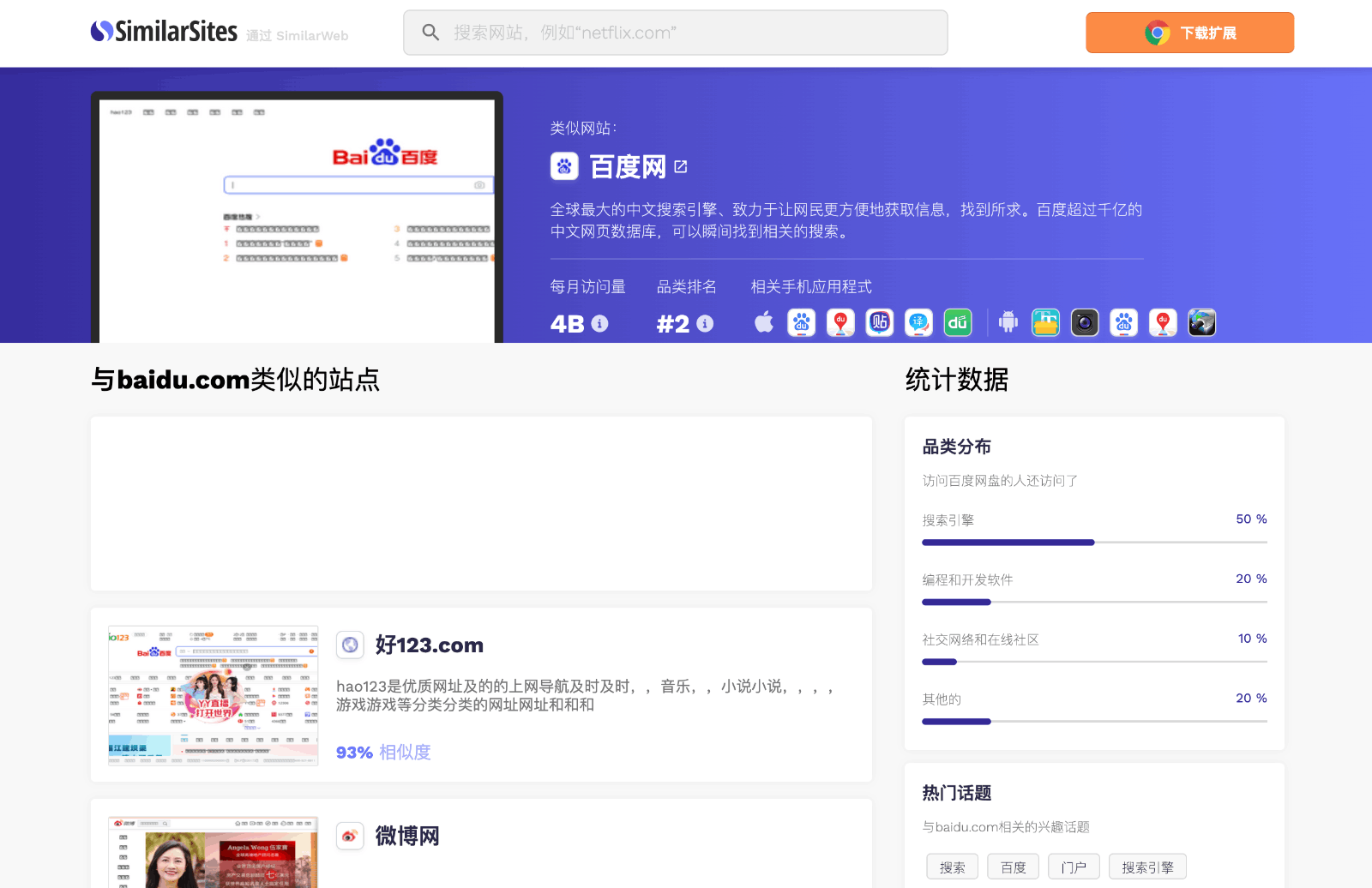
Task: Open the 好123.com similar site link
Action: 430,645
